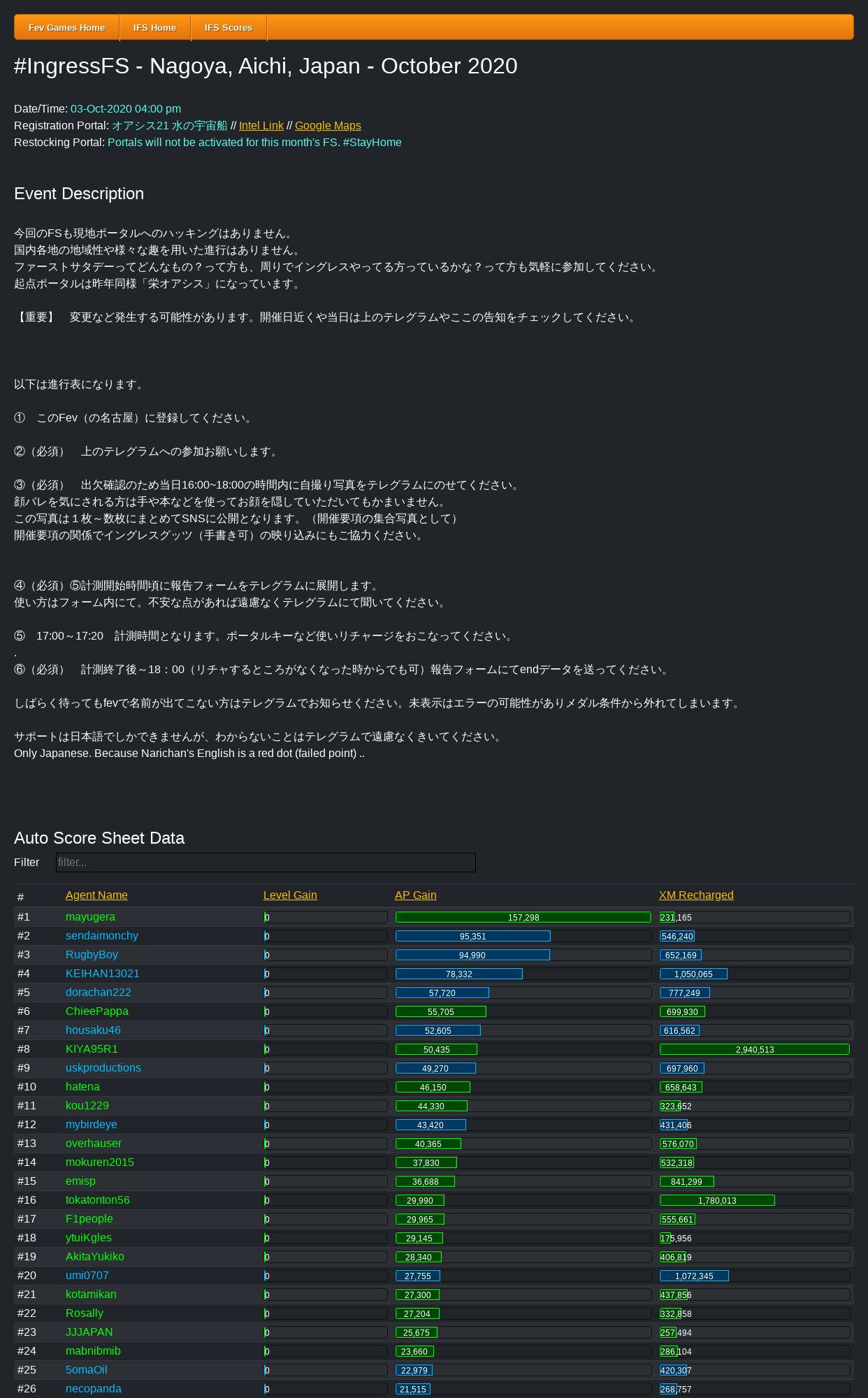The width and height of the screenshot is (868, 1398).
Task: Click the 21,515 AP Gain value
Action: 413,1390
